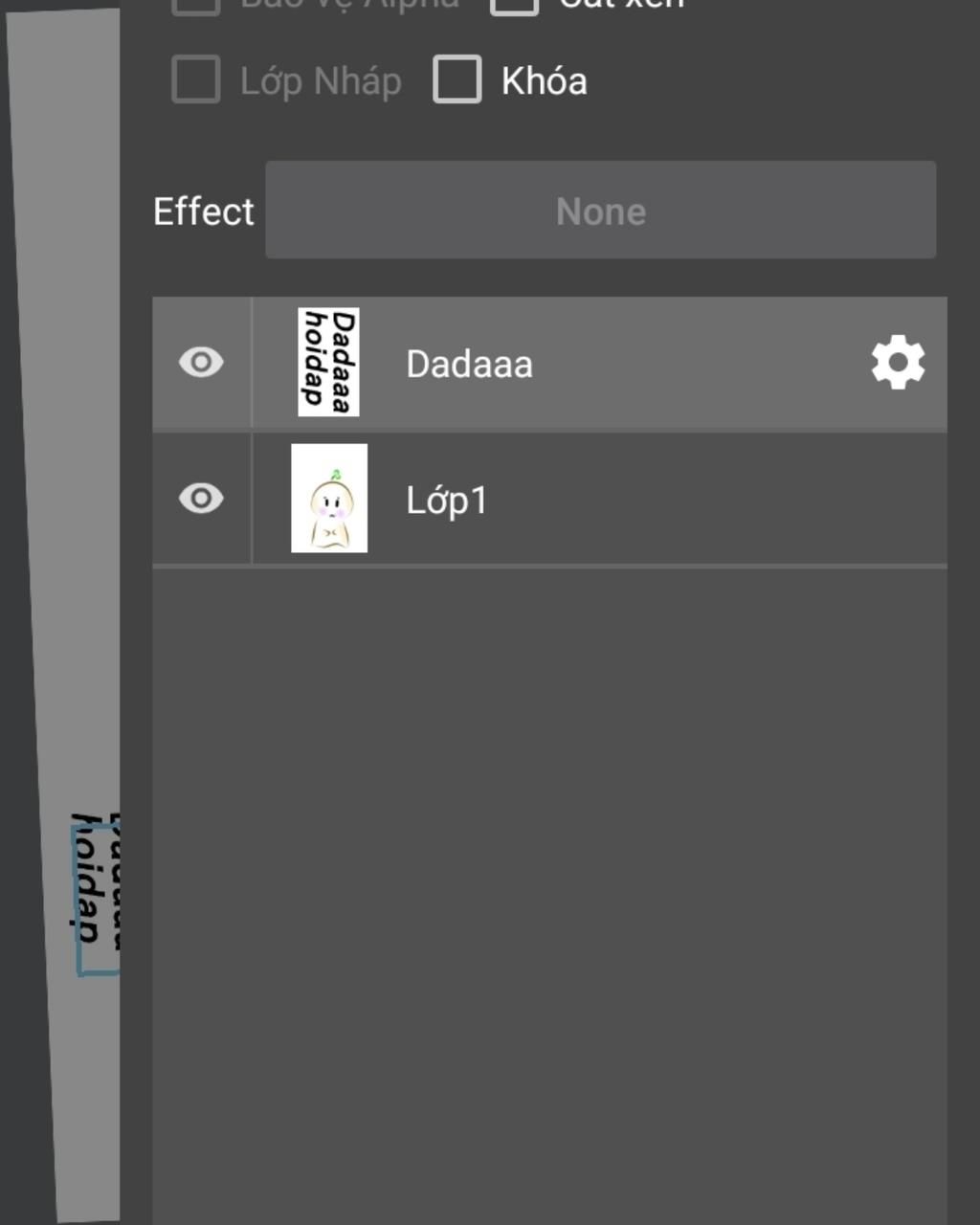Select the Dadaaa hoidap layer thumbnail

point(328,363)
